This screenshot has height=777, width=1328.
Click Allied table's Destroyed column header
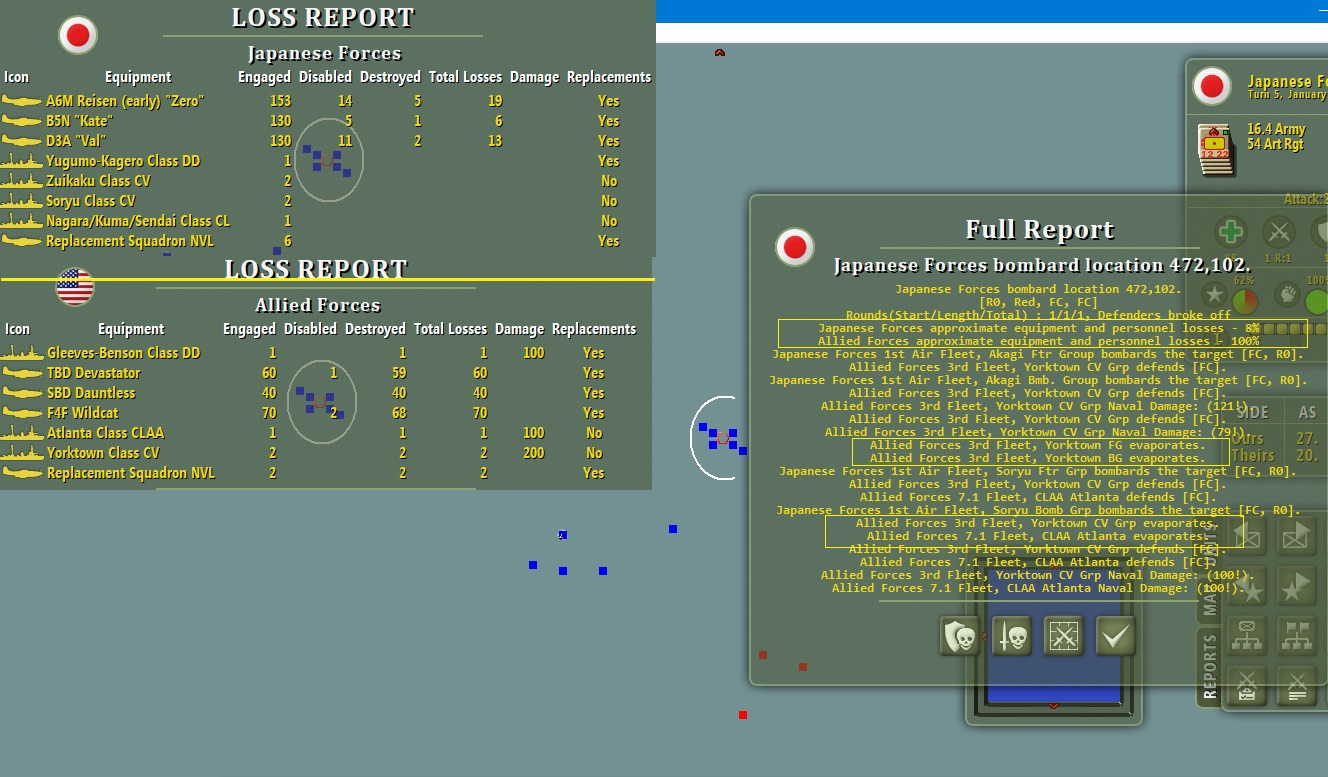click(375, 329)
